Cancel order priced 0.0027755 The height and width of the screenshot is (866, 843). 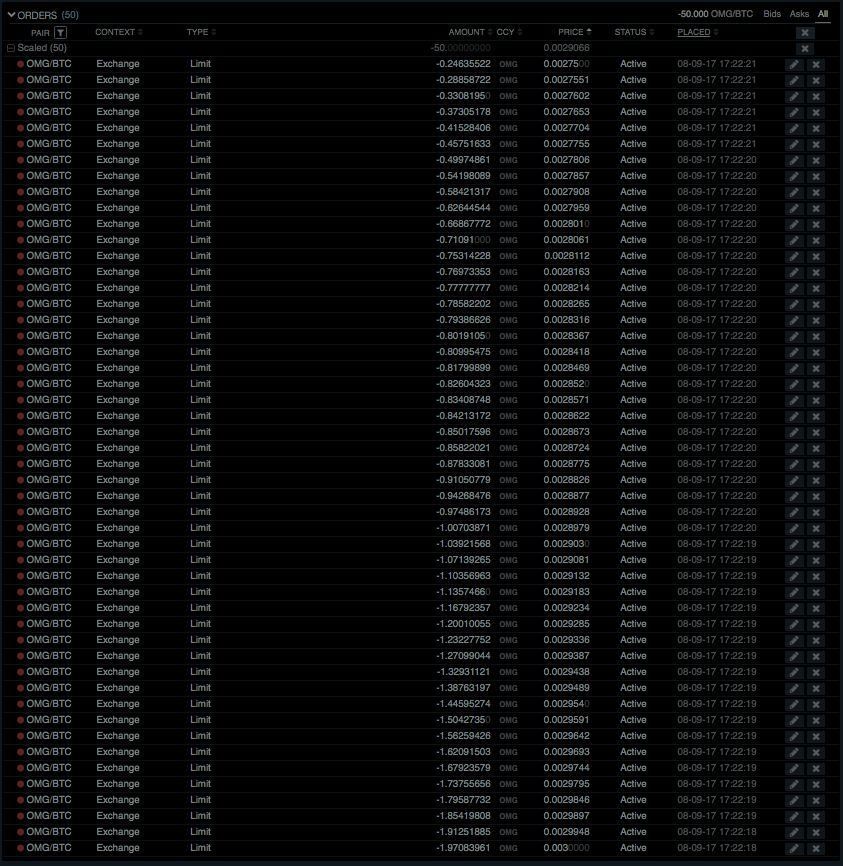click(815, 145)
